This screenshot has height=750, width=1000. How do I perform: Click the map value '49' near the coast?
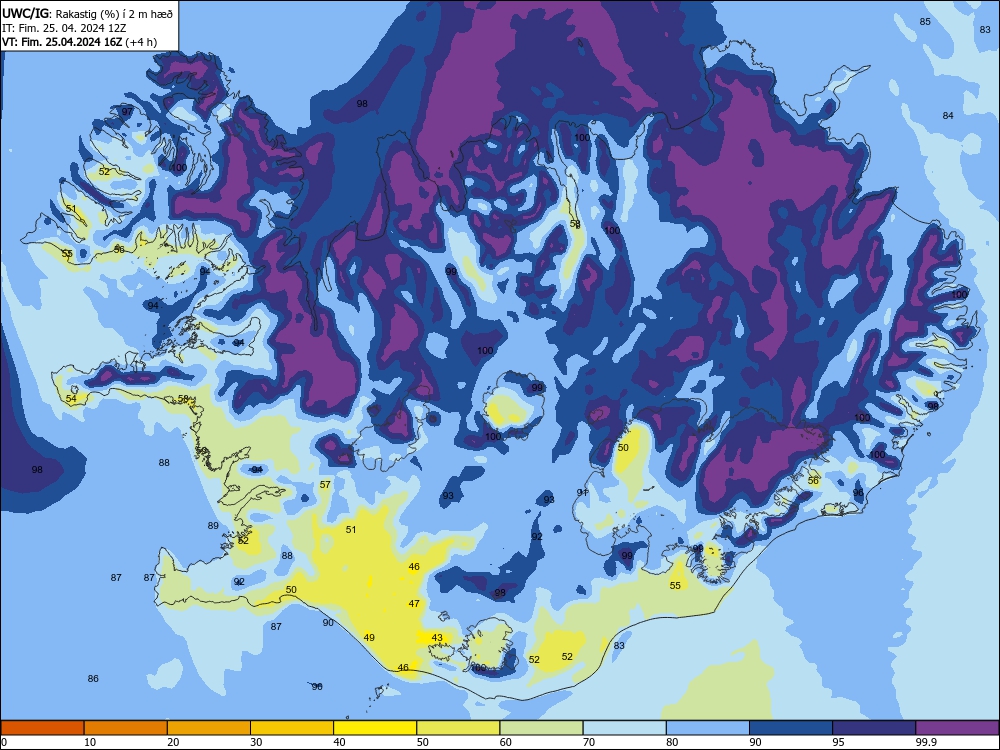click(x=369, y=637)
